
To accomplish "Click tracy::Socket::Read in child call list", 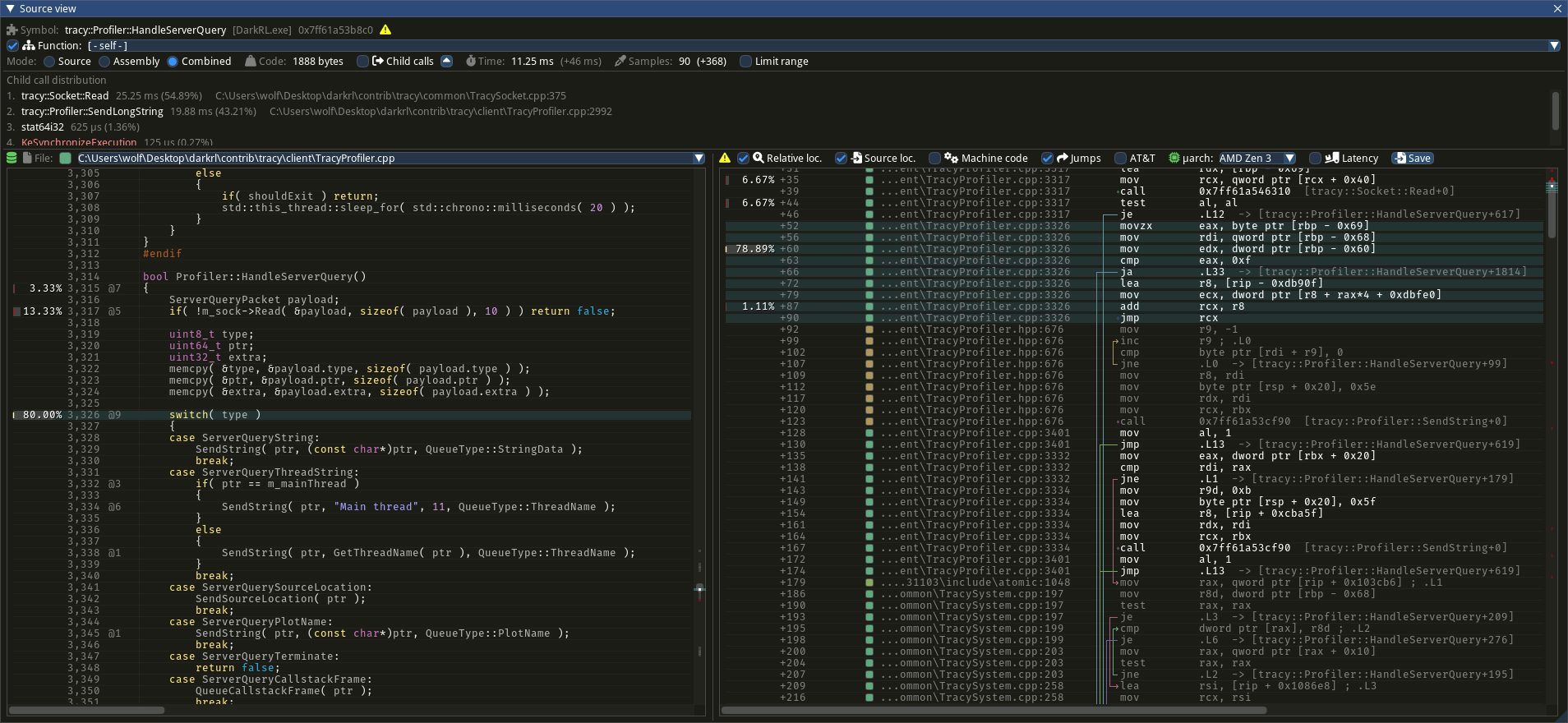I will [65, 95].
